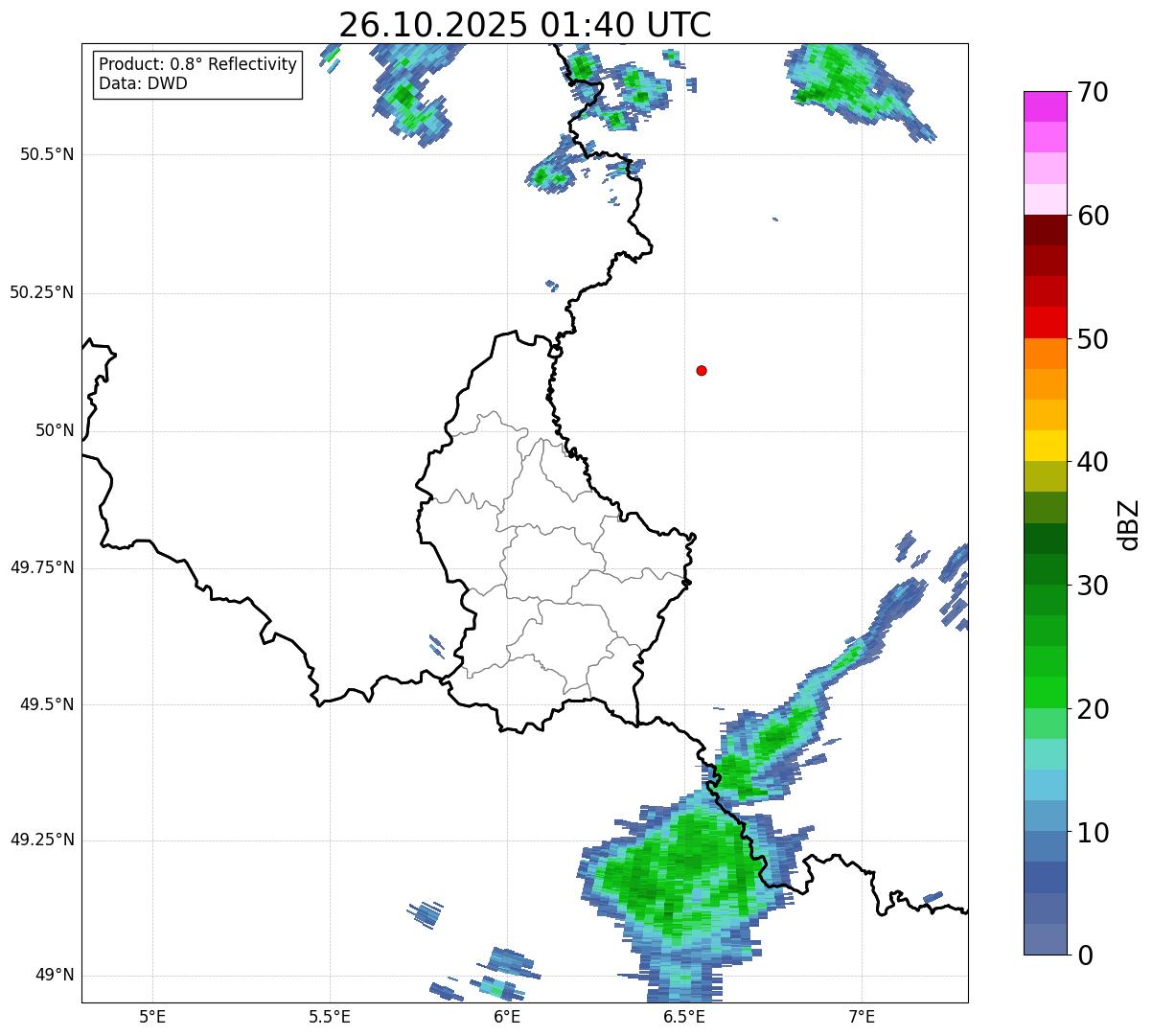Viewport: 1152px width, 1036px height.
Task: Click the title "26.10.2025 01:40 UTC"
Action: (525, 25)
